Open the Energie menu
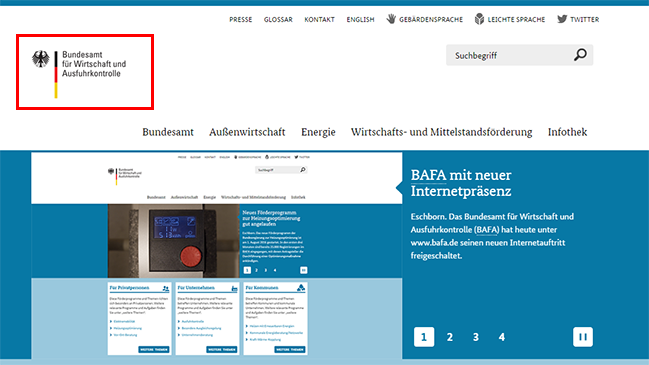This screenshot has height=365, width=649. [x=318, y=132]
